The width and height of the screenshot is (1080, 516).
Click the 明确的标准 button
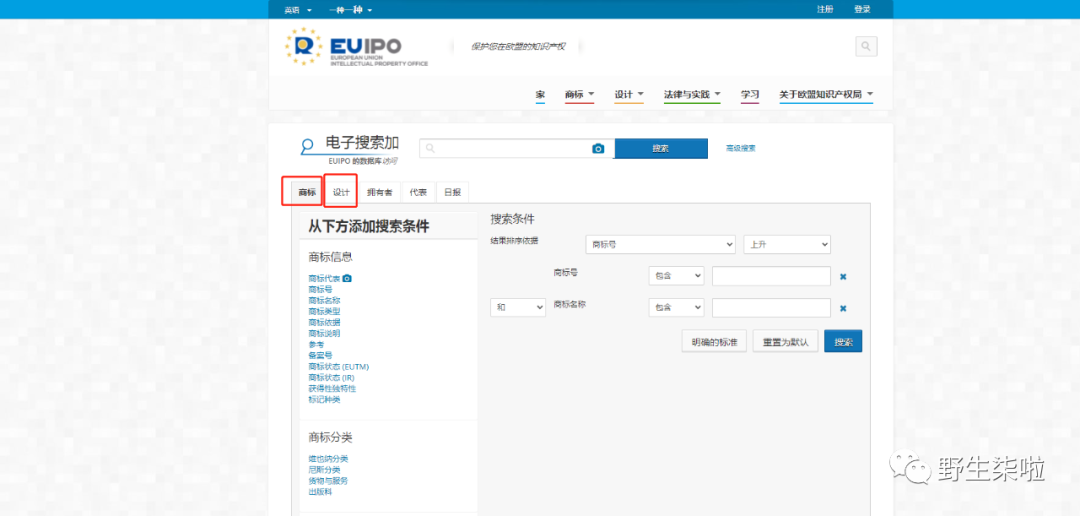[714, 342]
